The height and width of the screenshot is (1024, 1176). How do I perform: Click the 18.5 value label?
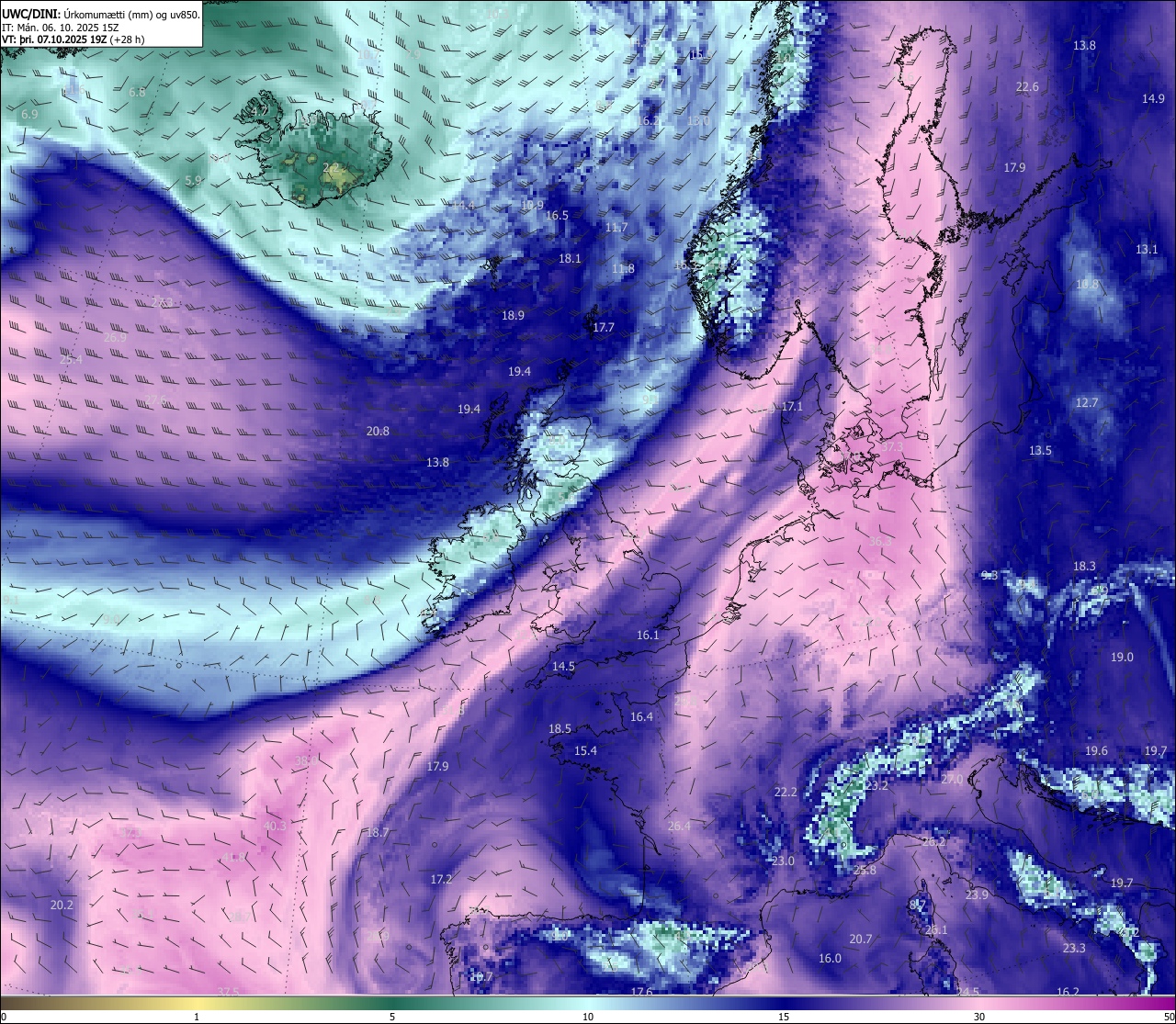click(560, 729)
